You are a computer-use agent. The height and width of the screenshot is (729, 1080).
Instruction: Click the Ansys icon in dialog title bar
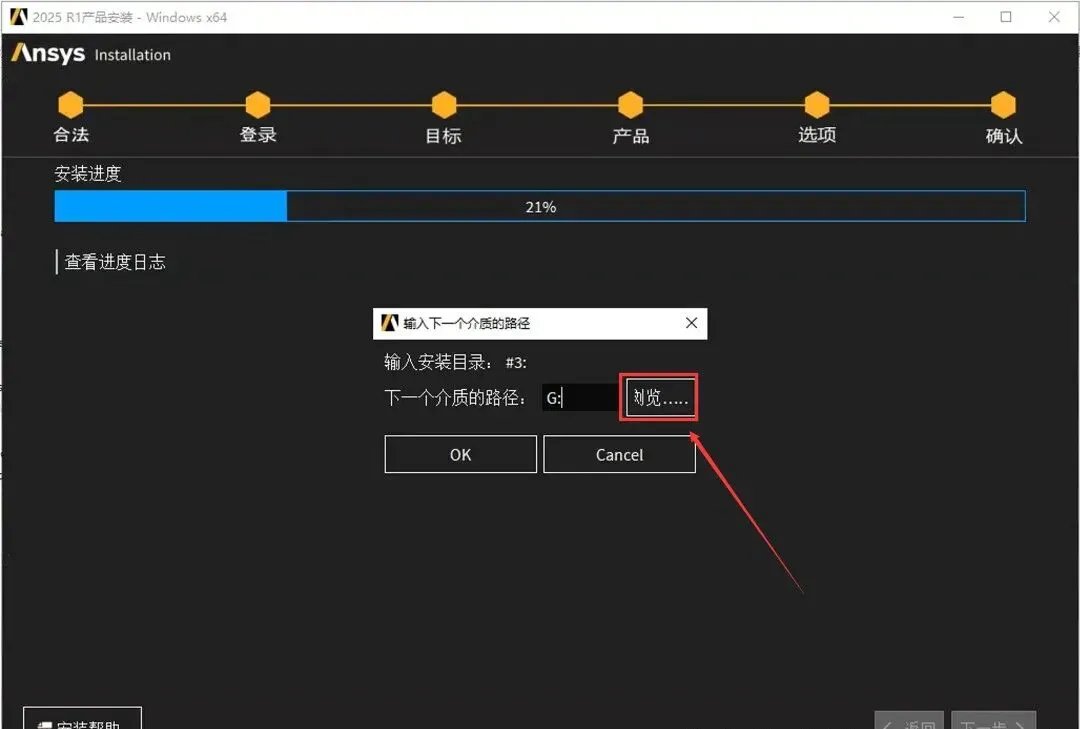click(390, 322)
